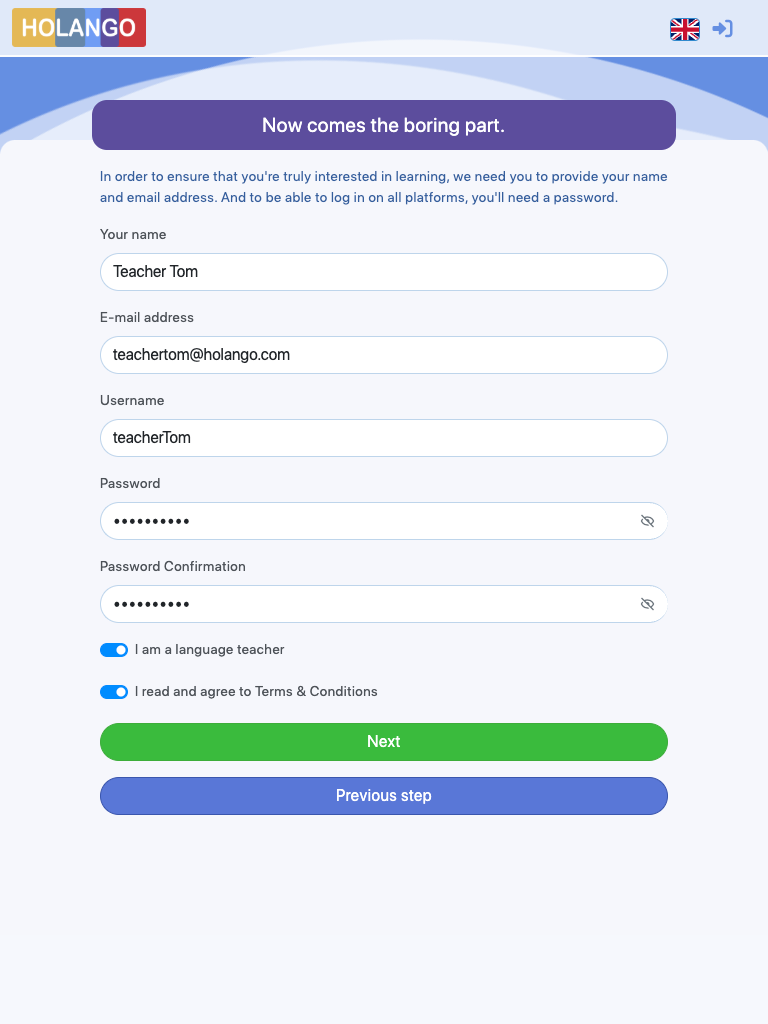Click into the E-mail address field

coord(384,355)
